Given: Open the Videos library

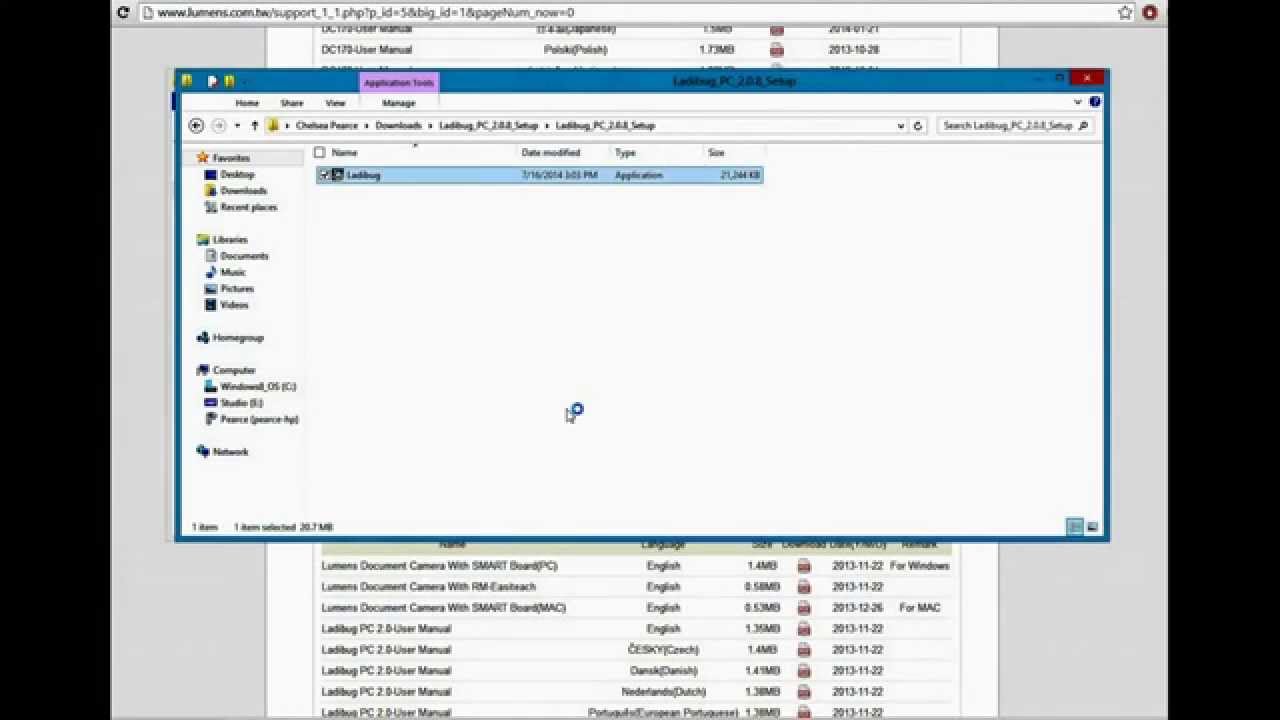Looking at the screenshot, I should click(234, 305).
